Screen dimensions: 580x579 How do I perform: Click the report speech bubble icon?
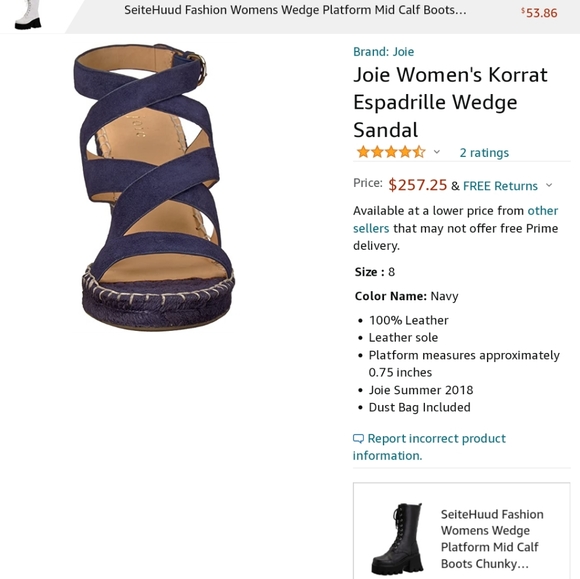358,439
